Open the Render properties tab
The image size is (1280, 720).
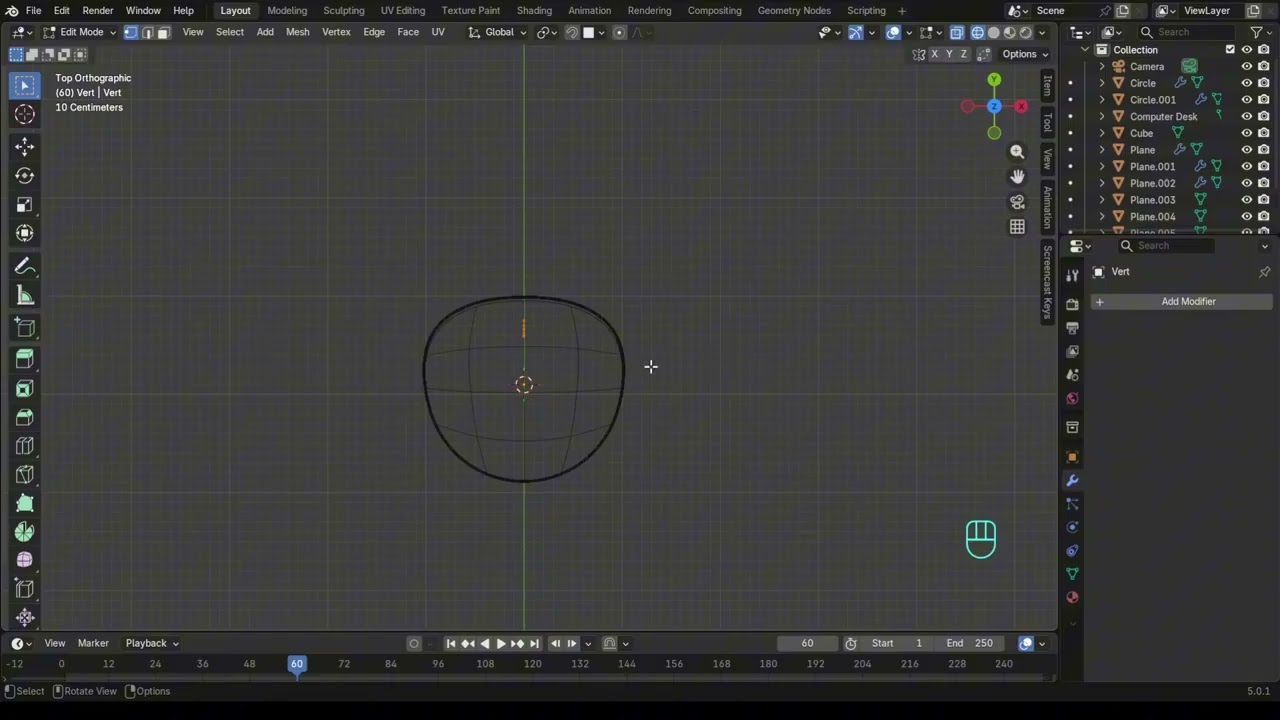pos(1072,304)
